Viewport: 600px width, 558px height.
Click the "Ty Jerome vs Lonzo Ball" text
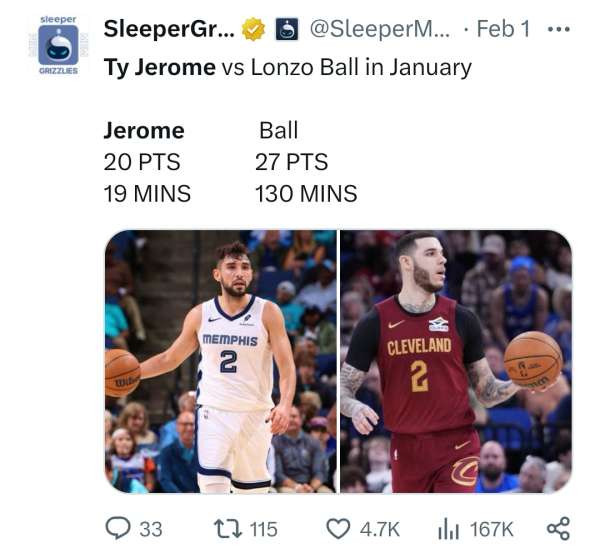pyautogui.click(x=288, y=68)
